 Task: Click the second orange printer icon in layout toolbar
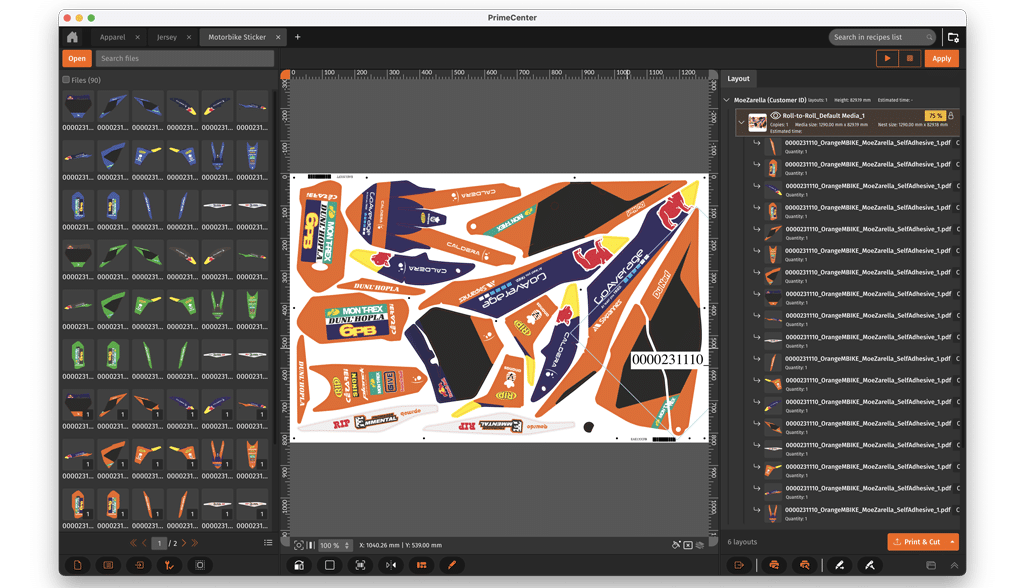pyautogui.click(x=805, y=565)
